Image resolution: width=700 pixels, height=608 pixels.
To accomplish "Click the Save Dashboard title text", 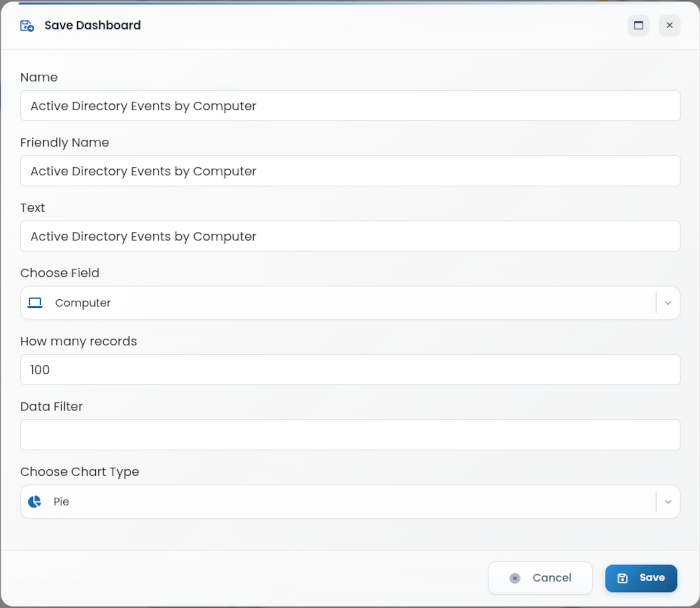I will (x=92, y=25).
